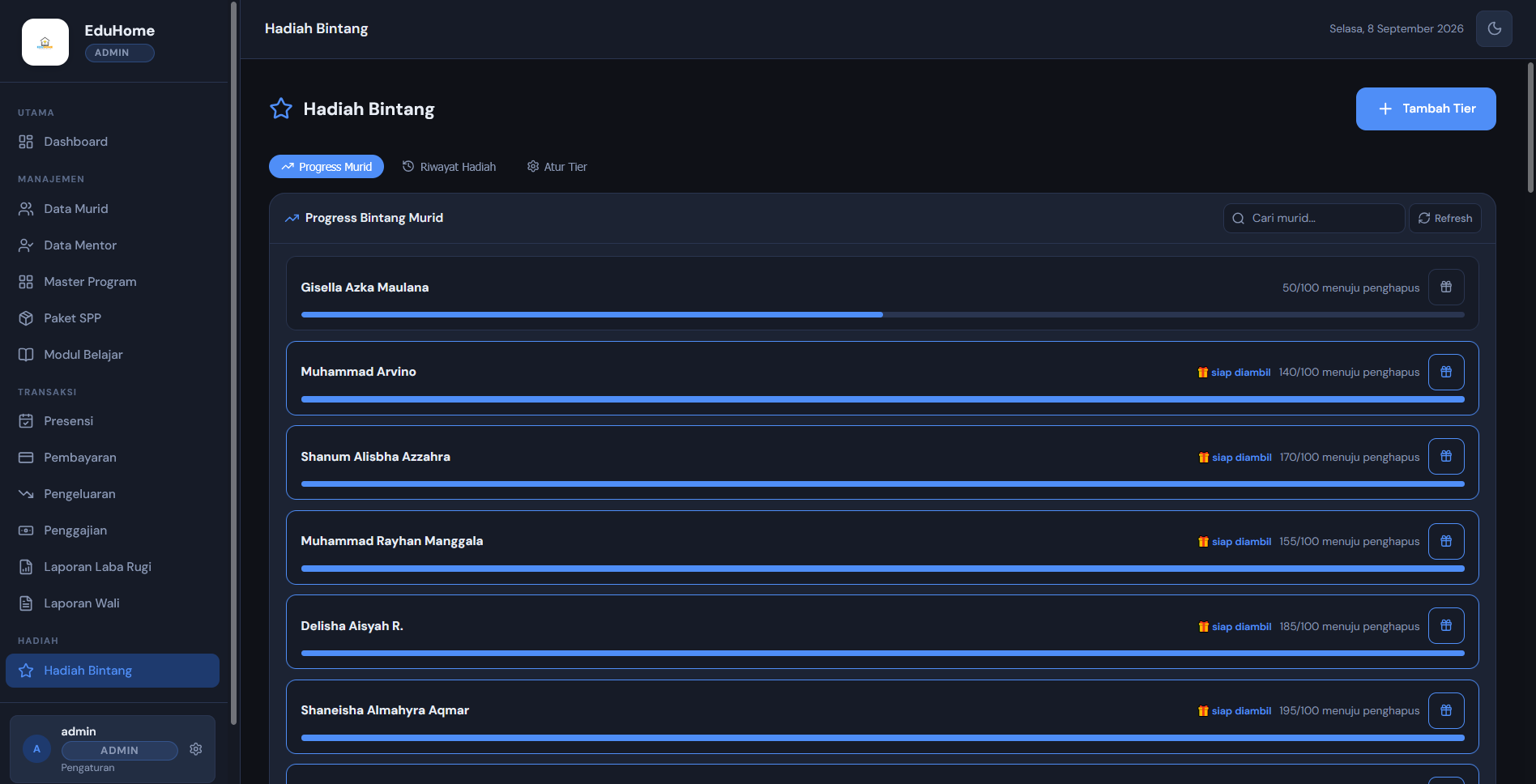Click gift icon for Shanum Alisbha Azzahra

tap(1446, 456)
